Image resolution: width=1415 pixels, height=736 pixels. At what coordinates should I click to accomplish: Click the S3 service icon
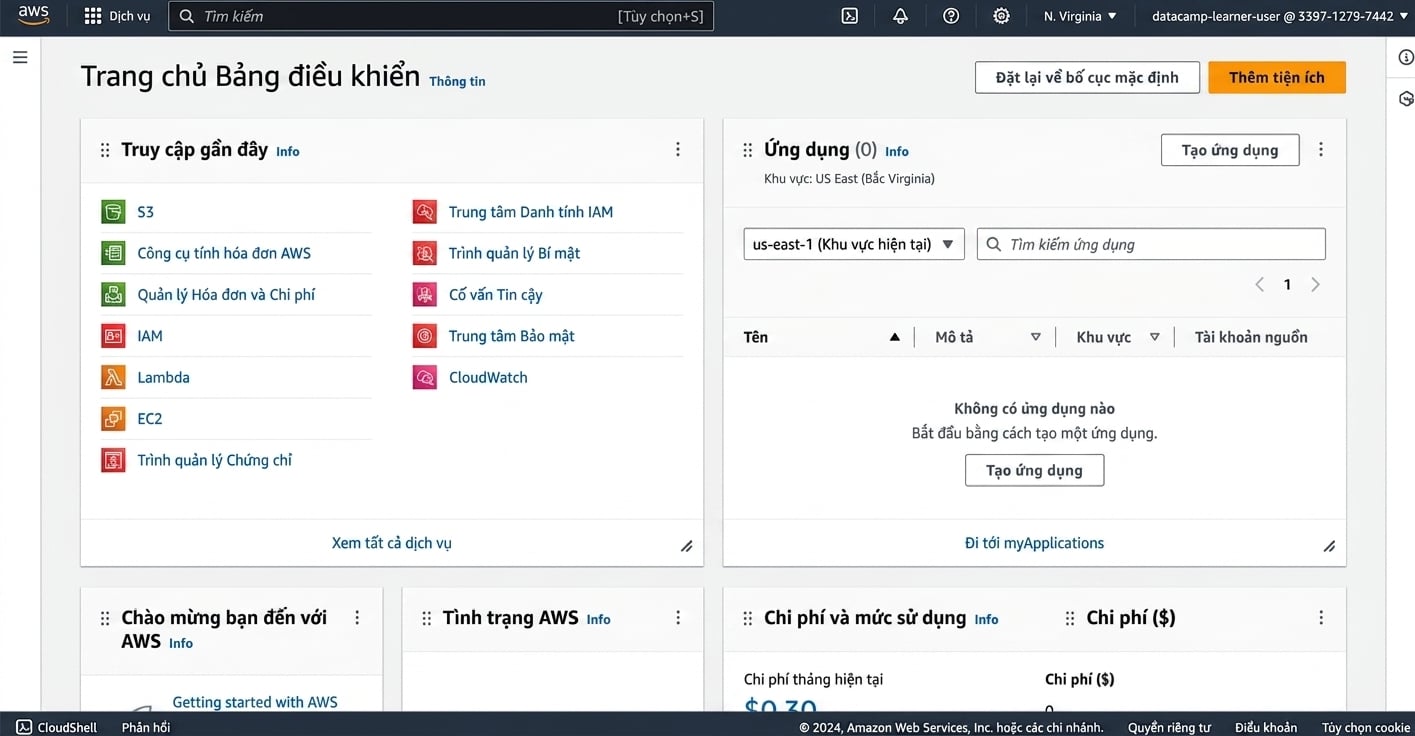coord(113,212)
